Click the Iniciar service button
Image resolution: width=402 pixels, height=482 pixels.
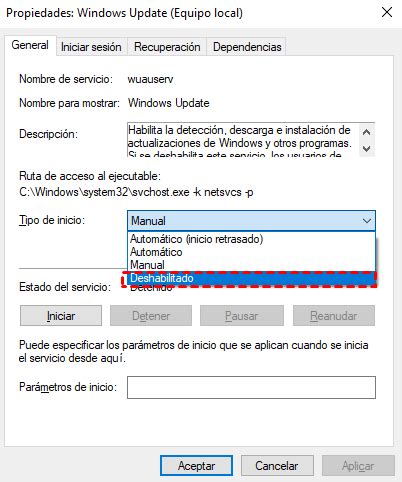pyautogui.click(x=61, y=316)
